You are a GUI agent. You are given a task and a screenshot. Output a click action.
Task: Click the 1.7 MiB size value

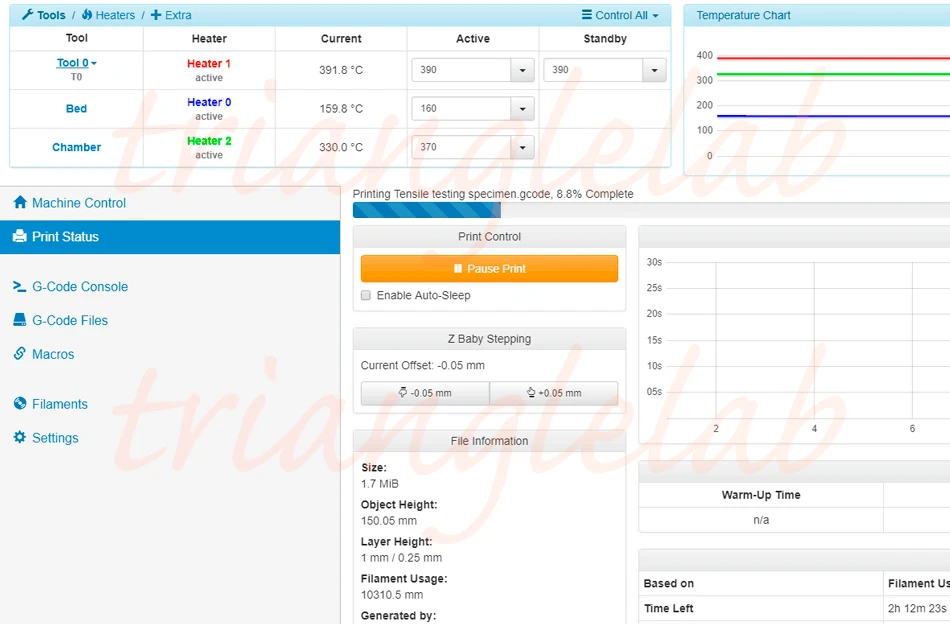(380, 484)
